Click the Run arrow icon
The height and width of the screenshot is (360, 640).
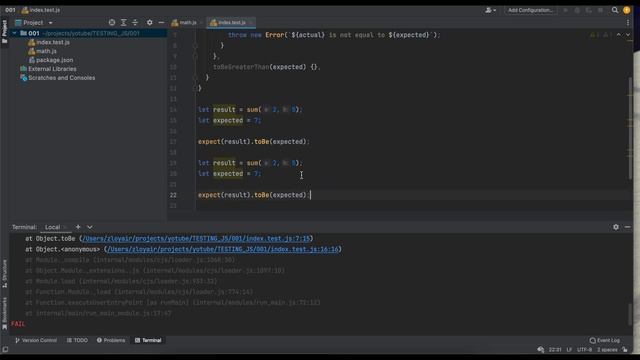coord(565,10)
